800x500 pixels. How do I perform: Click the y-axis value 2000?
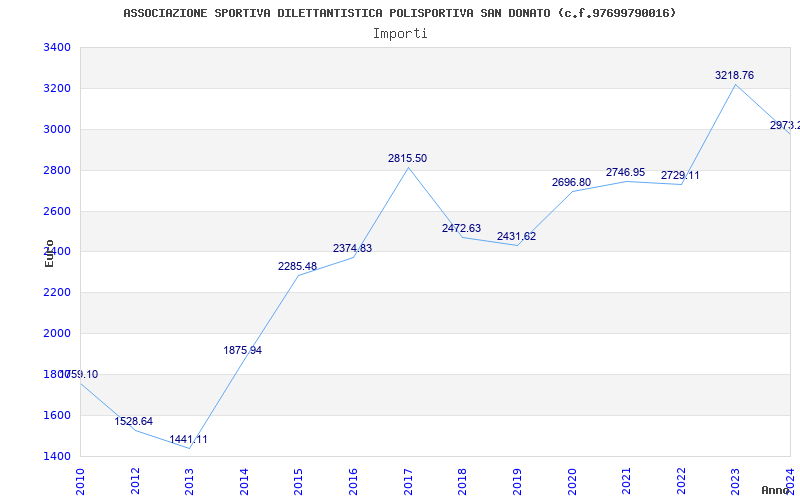click(x=57, y=334)
